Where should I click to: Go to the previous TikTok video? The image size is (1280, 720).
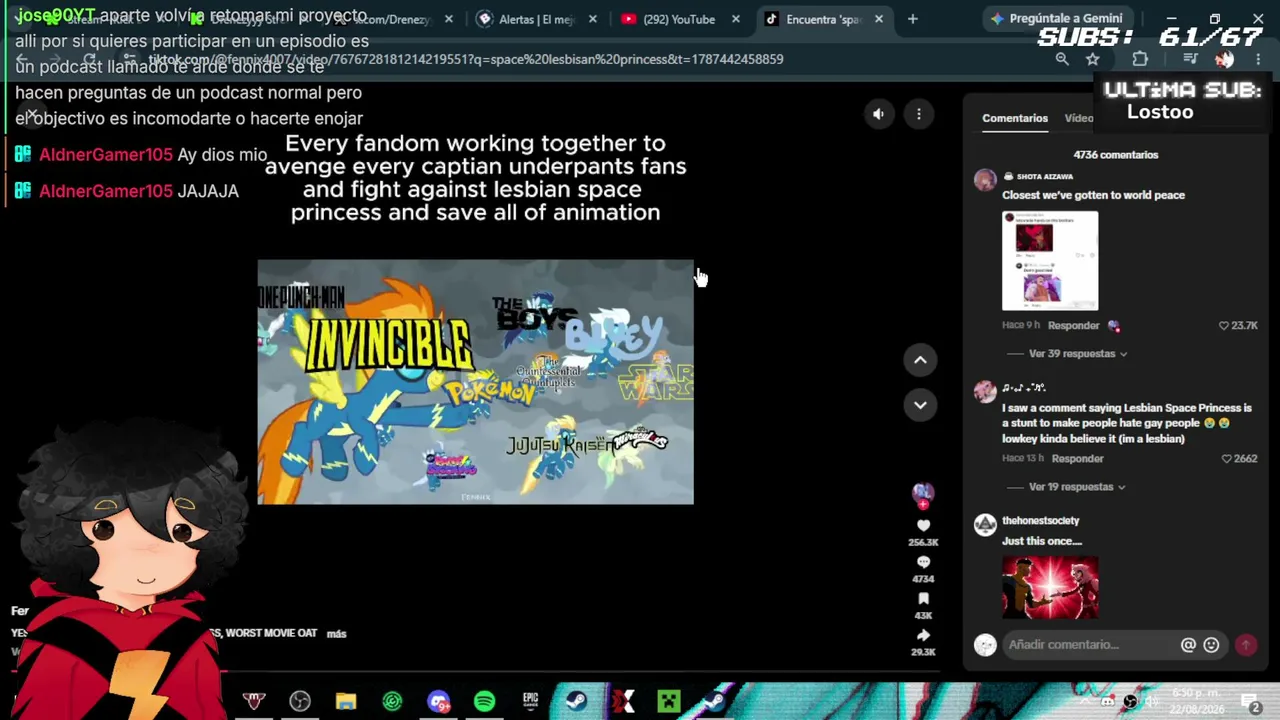pyautogui.click(x=920, y=360)
